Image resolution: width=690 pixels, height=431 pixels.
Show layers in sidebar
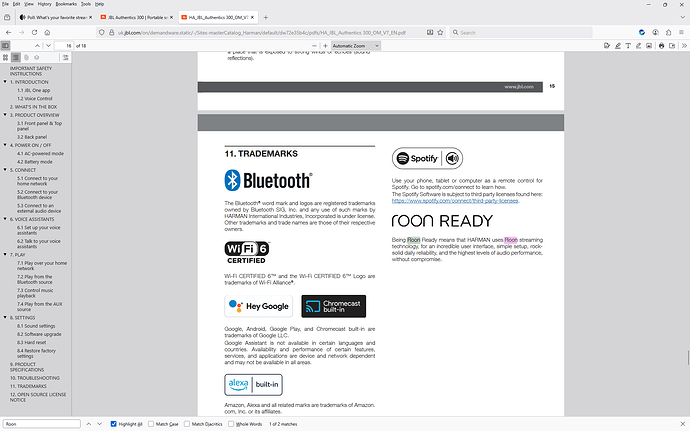(x=37, y=57)
